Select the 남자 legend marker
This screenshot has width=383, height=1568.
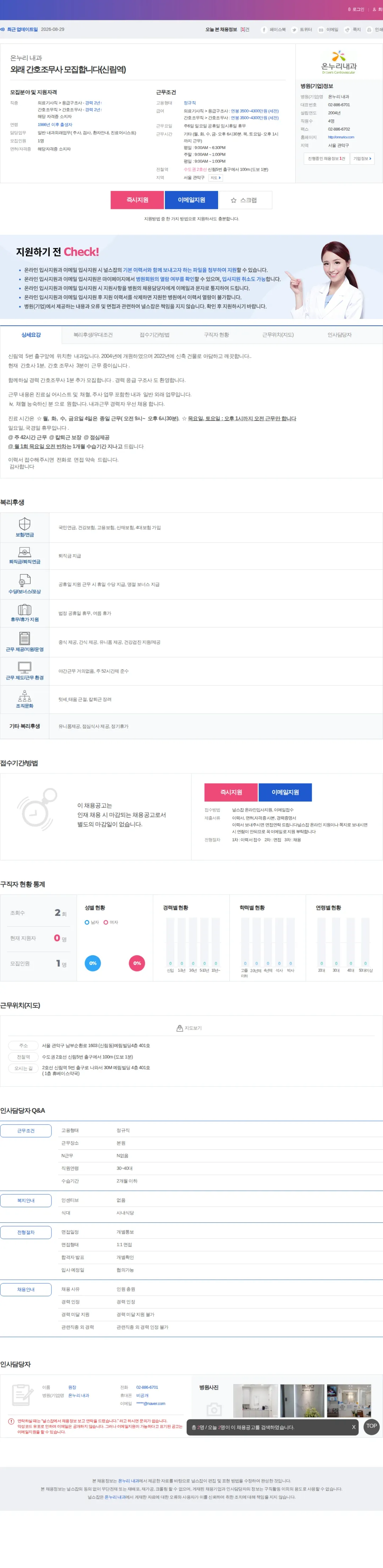pyautogui.click(x=87, y=922)
